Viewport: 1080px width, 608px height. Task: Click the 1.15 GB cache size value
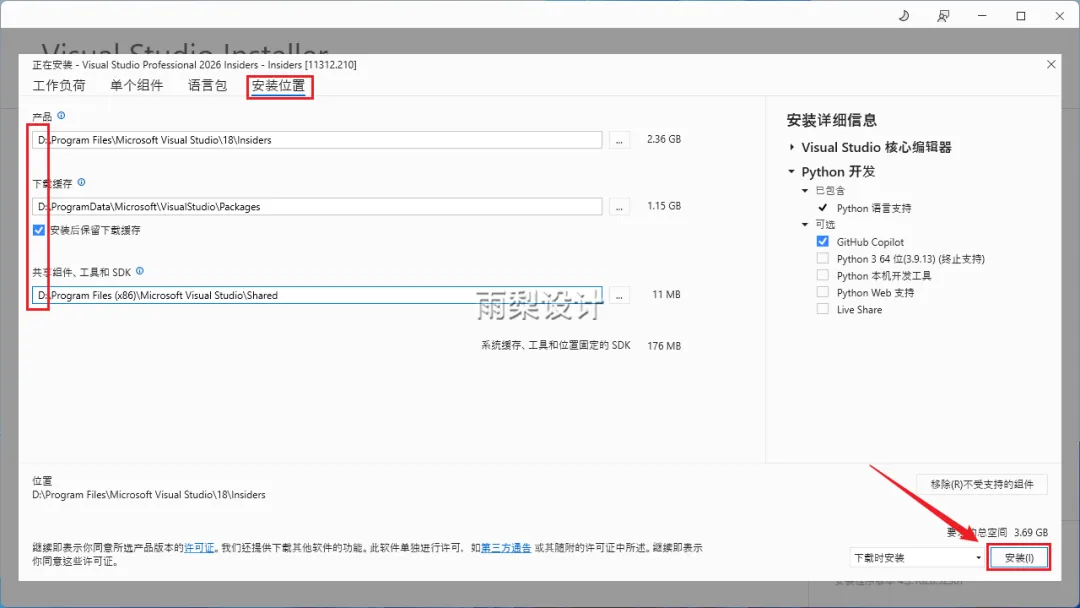[x=664, y=206]
